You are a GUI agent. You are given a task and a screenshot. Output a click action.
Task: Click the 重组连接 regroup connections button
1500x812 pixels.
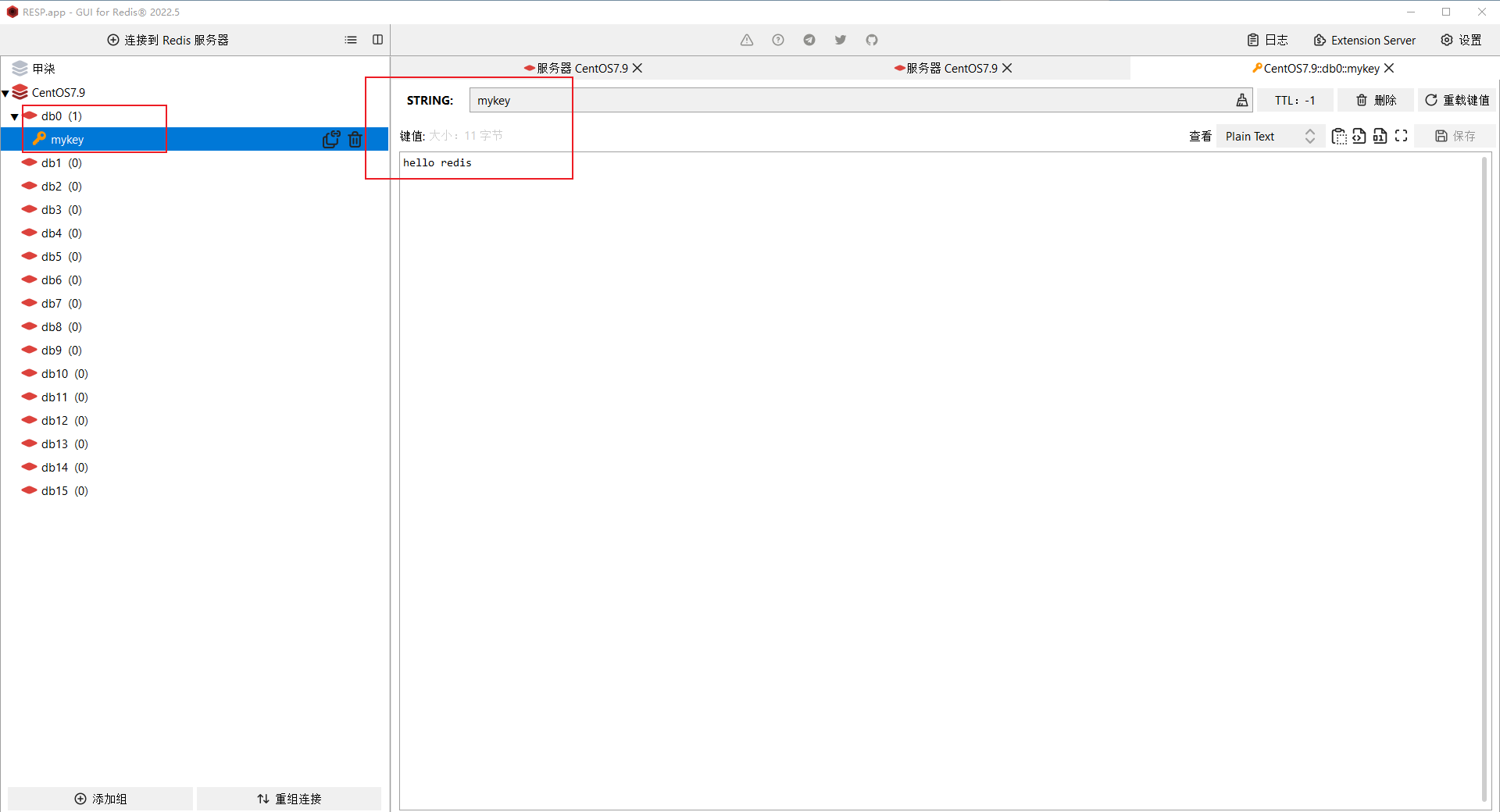click(x=289, y=799)
